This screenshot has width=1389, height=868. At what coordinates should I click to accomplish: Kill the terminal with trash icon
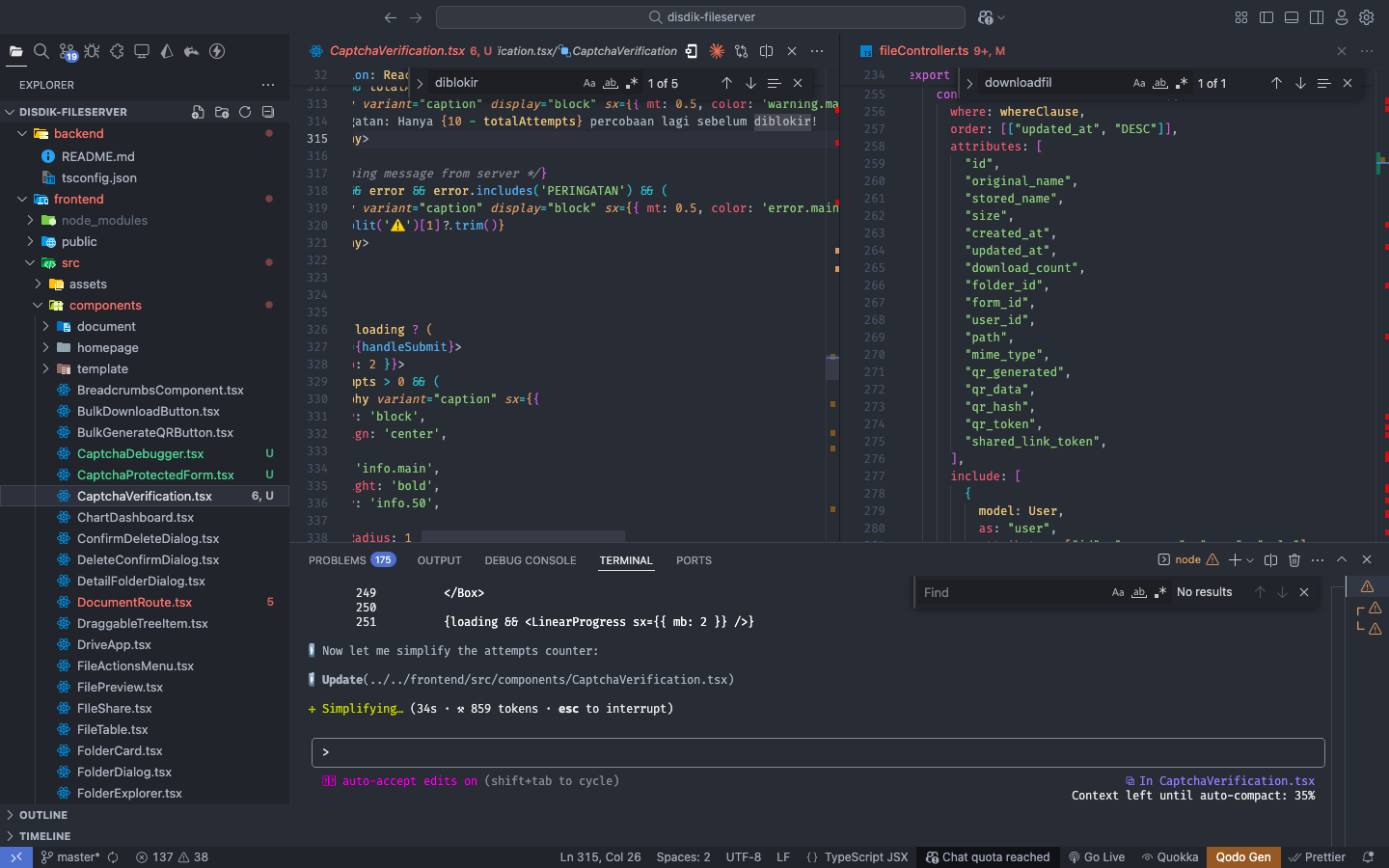click(1294, 559)
